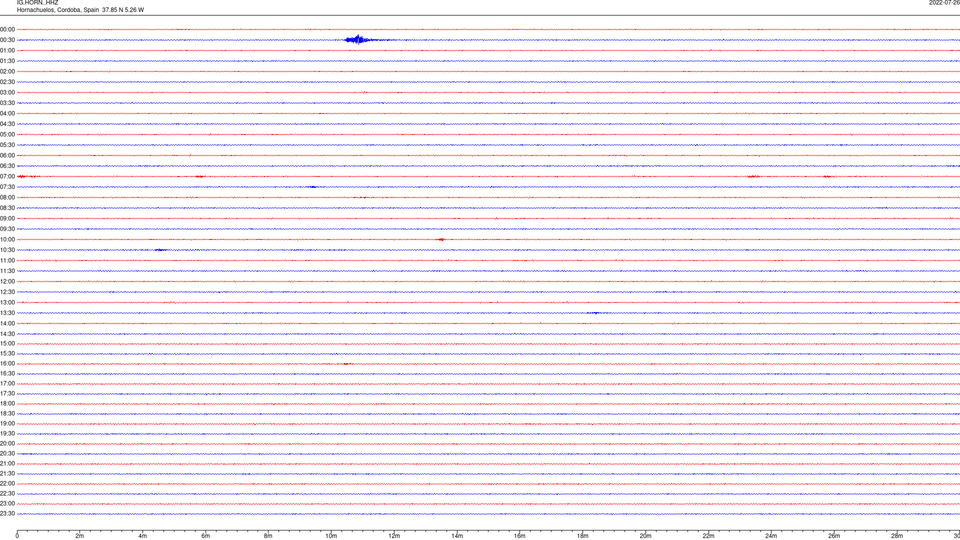960x540 pixels.
Task: Click the 14m tick on the minute axis
Action: pyautogui.click(x=457, y=536)
